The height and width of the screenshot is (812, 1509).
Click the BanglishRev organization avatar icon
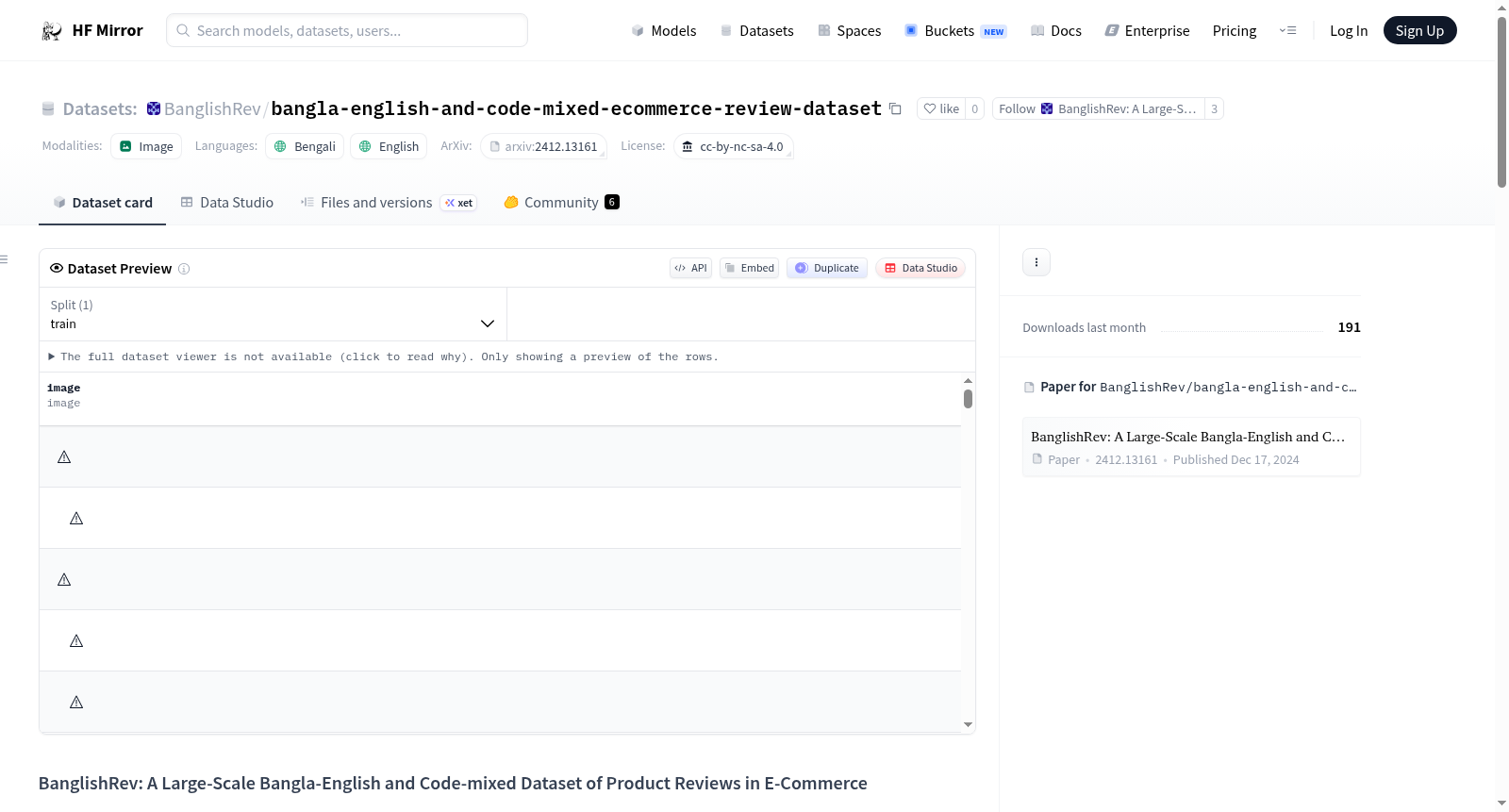pos(154,109)
